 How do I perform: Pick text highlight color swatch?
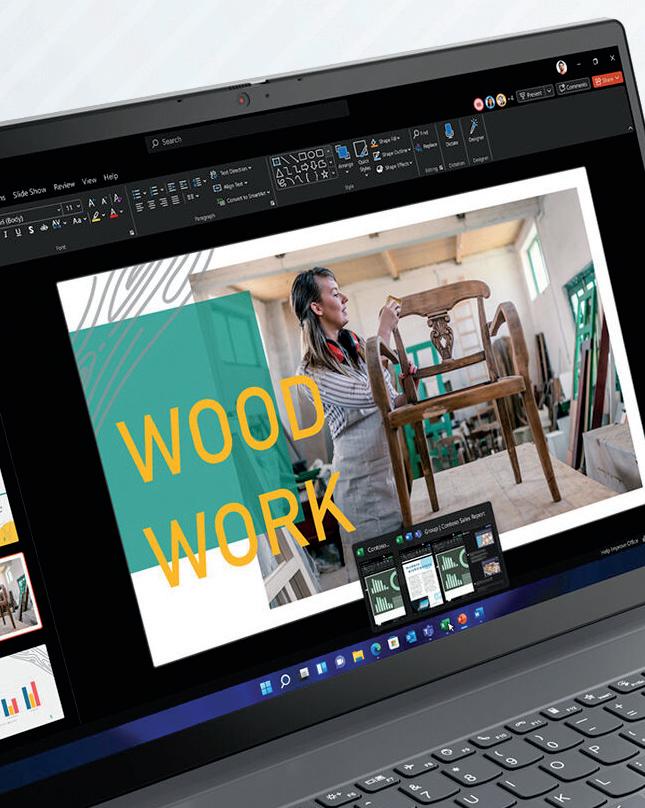point(96,217)
